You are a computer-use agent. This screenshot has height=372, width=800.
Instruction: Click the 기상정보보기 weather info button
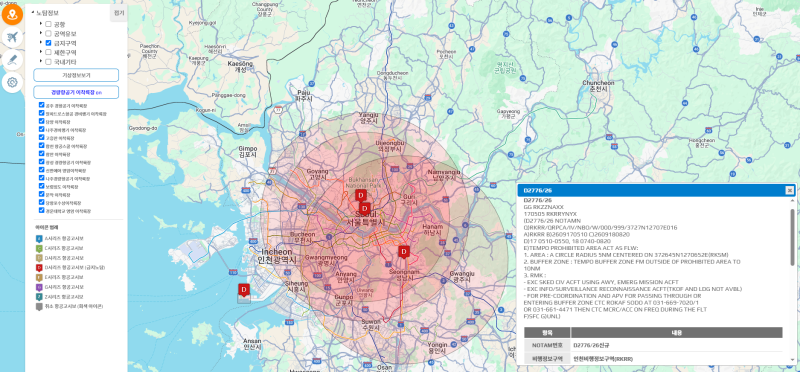click(x=76, y=75)
